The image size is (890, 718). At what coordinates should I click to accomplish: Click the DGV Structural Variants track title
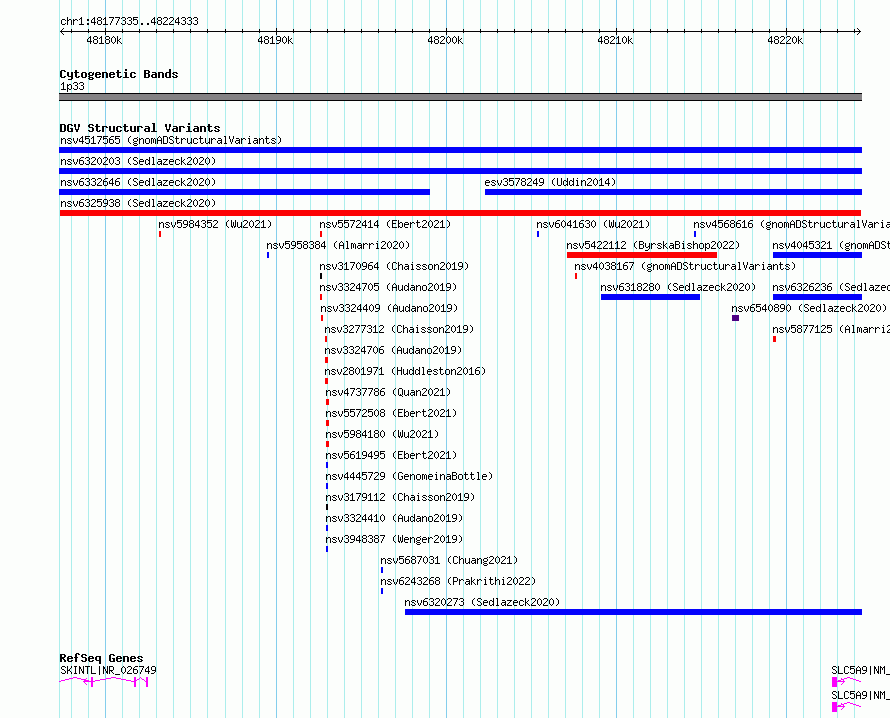pyautogui.click(x=140, y=128)
